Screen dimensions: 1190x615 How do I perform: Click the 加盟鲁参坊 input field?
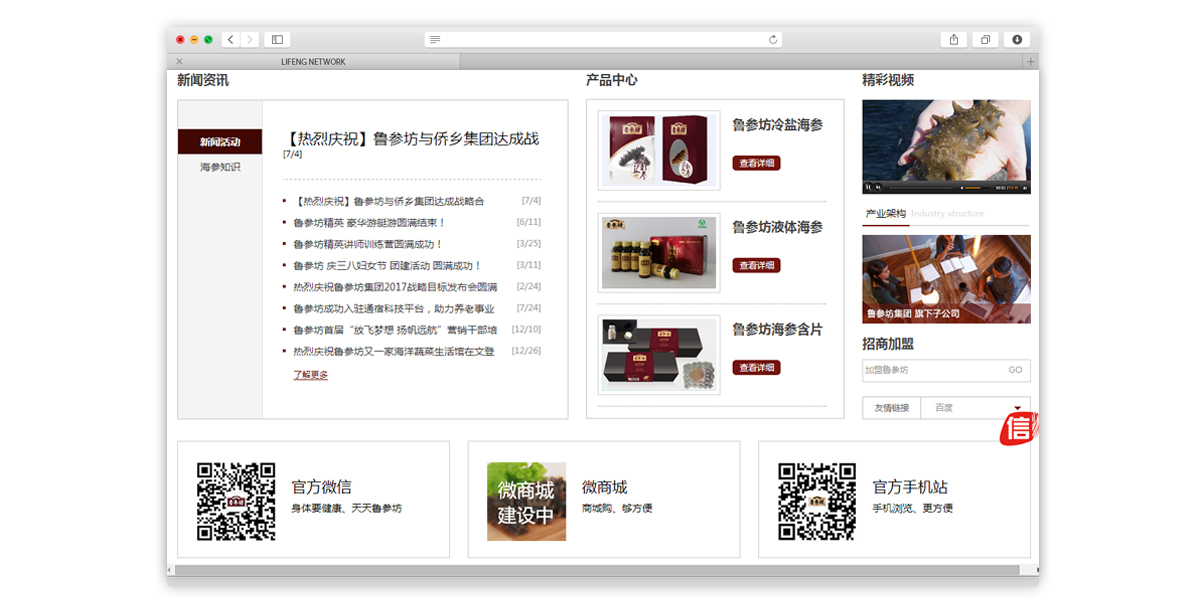pos(930,370)
